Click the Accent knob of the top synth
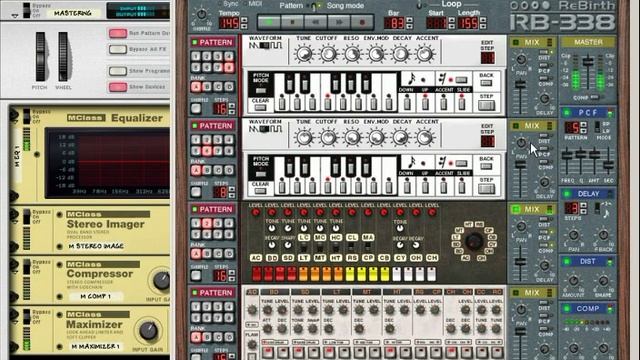The width and height of the screenshot is (640, 360). (425, 54)
